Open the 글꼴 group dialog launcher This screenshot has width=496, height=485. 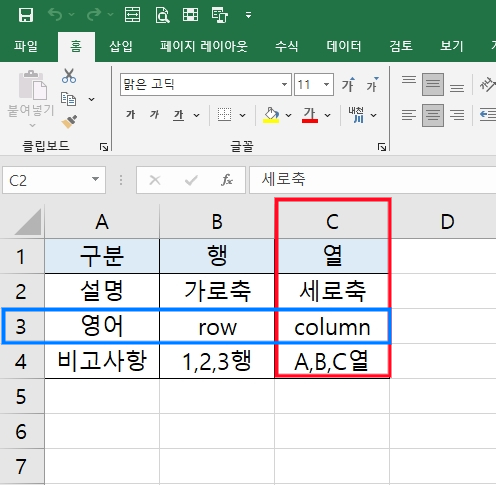(382, 147)
